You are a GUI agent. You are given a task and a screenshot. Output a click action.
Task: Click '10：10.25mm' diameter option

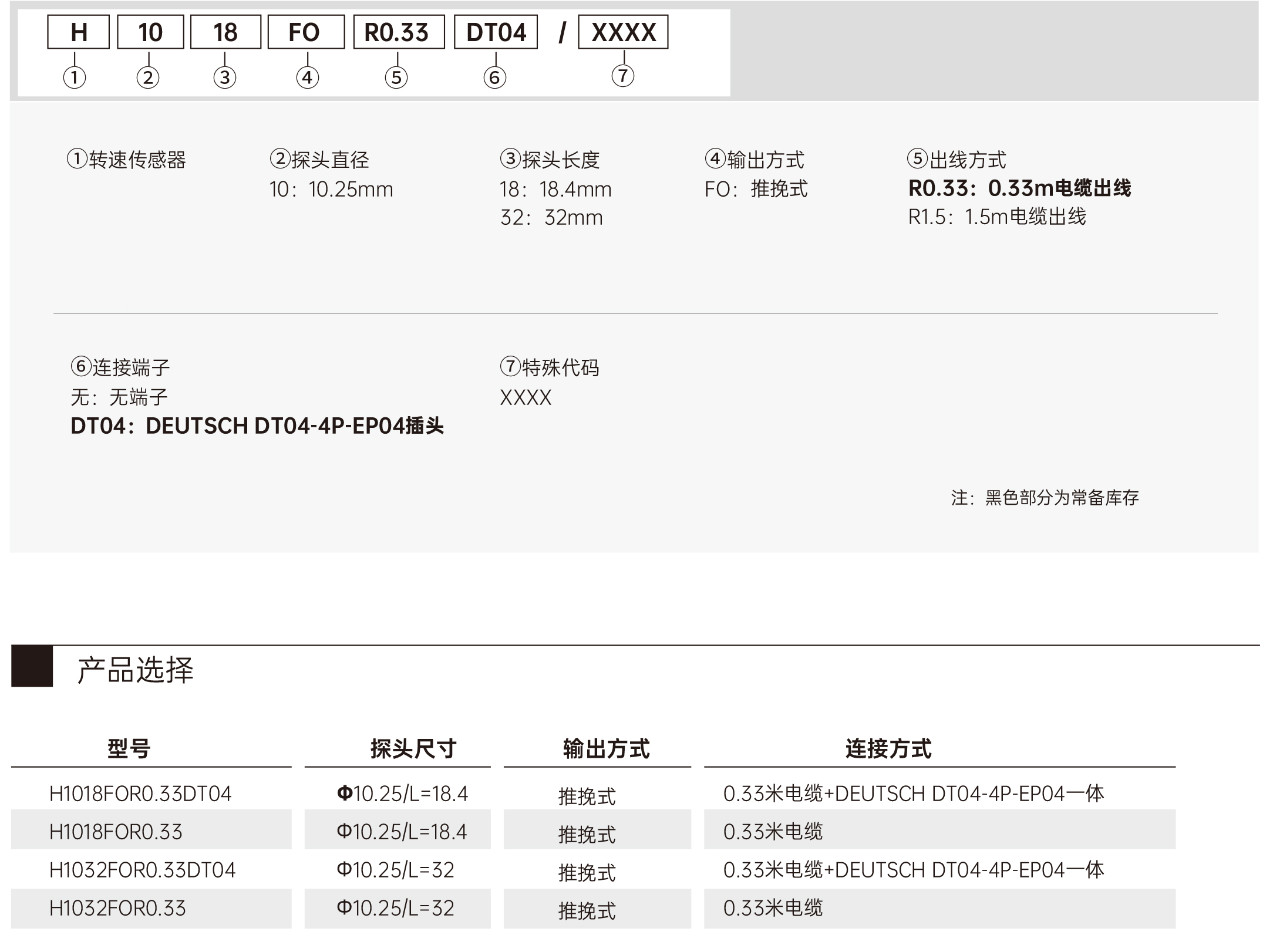tap(331, 190)
